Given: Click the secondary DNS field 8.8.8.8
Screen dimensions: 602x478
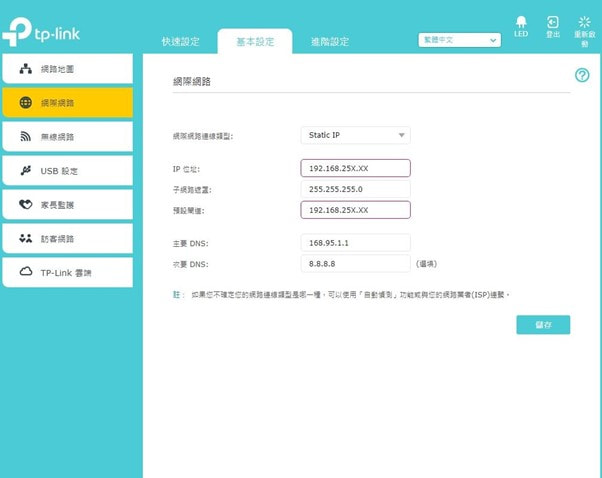Looking at the screenshot, I should pos(356,264).
